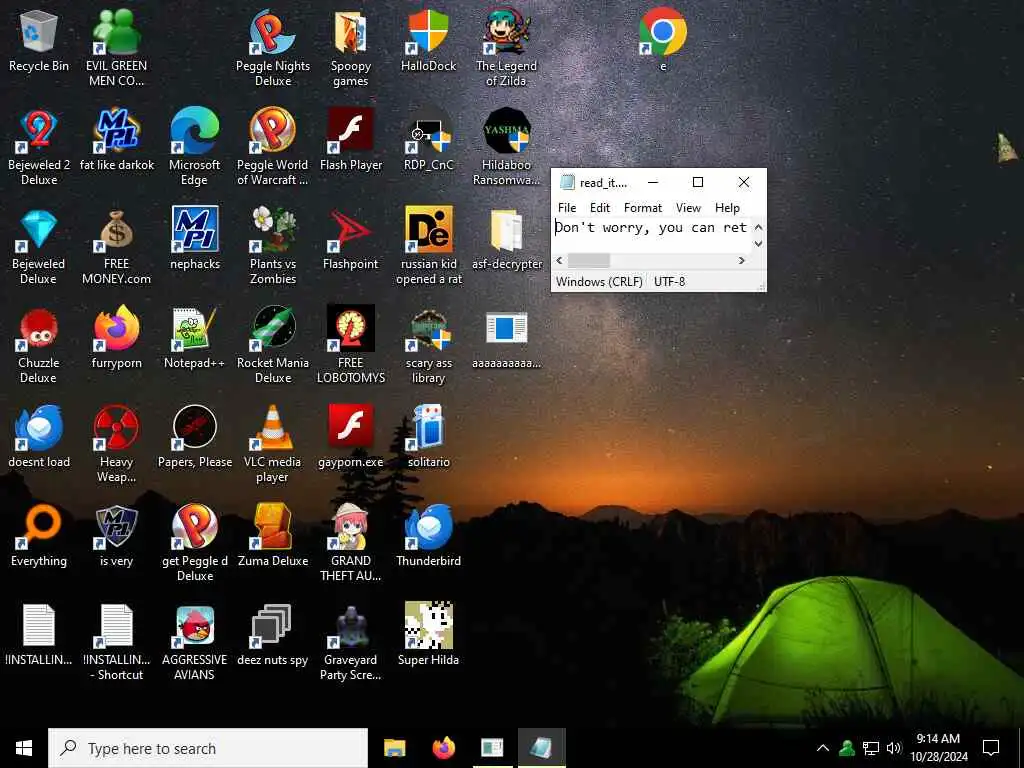Launch Bejeweled 2 Deluxe icon
This screenshot has width=1024, height=768.
[39, 148]
